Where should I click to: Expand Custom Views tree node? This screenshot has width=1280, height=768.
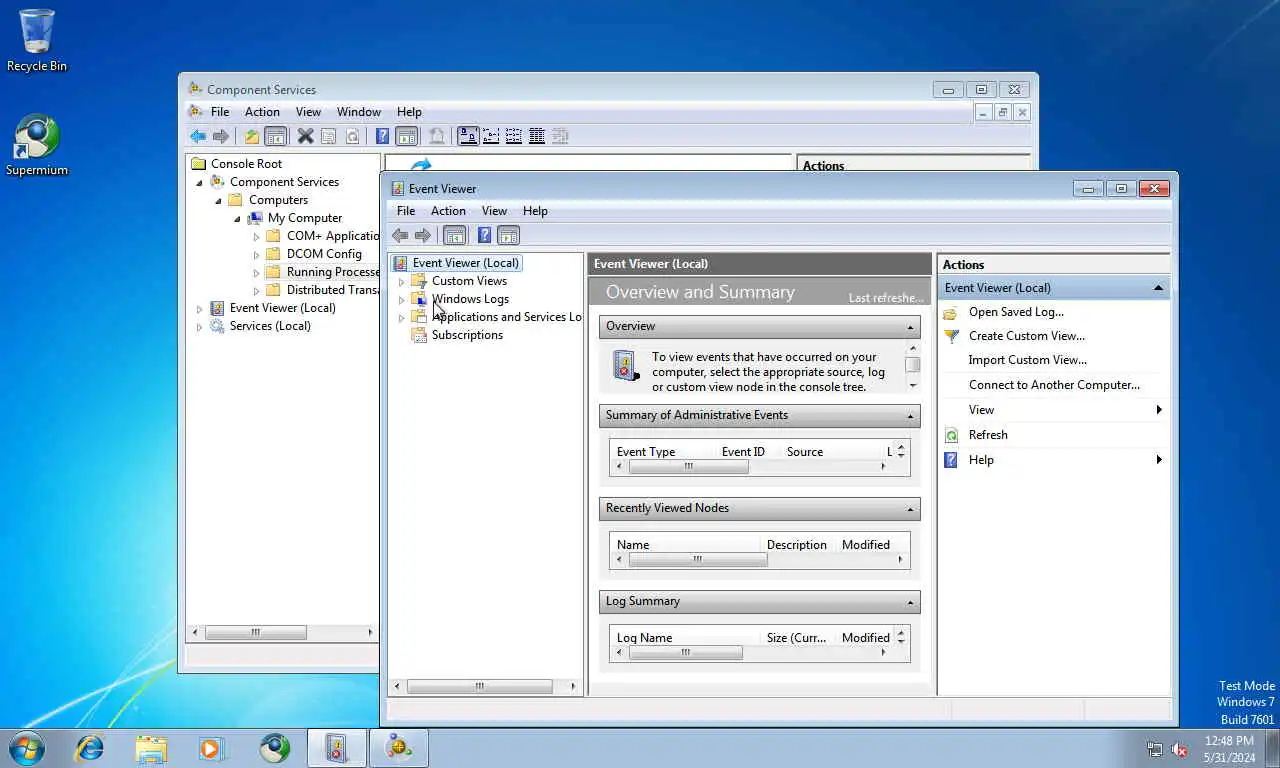coord(402,281)
